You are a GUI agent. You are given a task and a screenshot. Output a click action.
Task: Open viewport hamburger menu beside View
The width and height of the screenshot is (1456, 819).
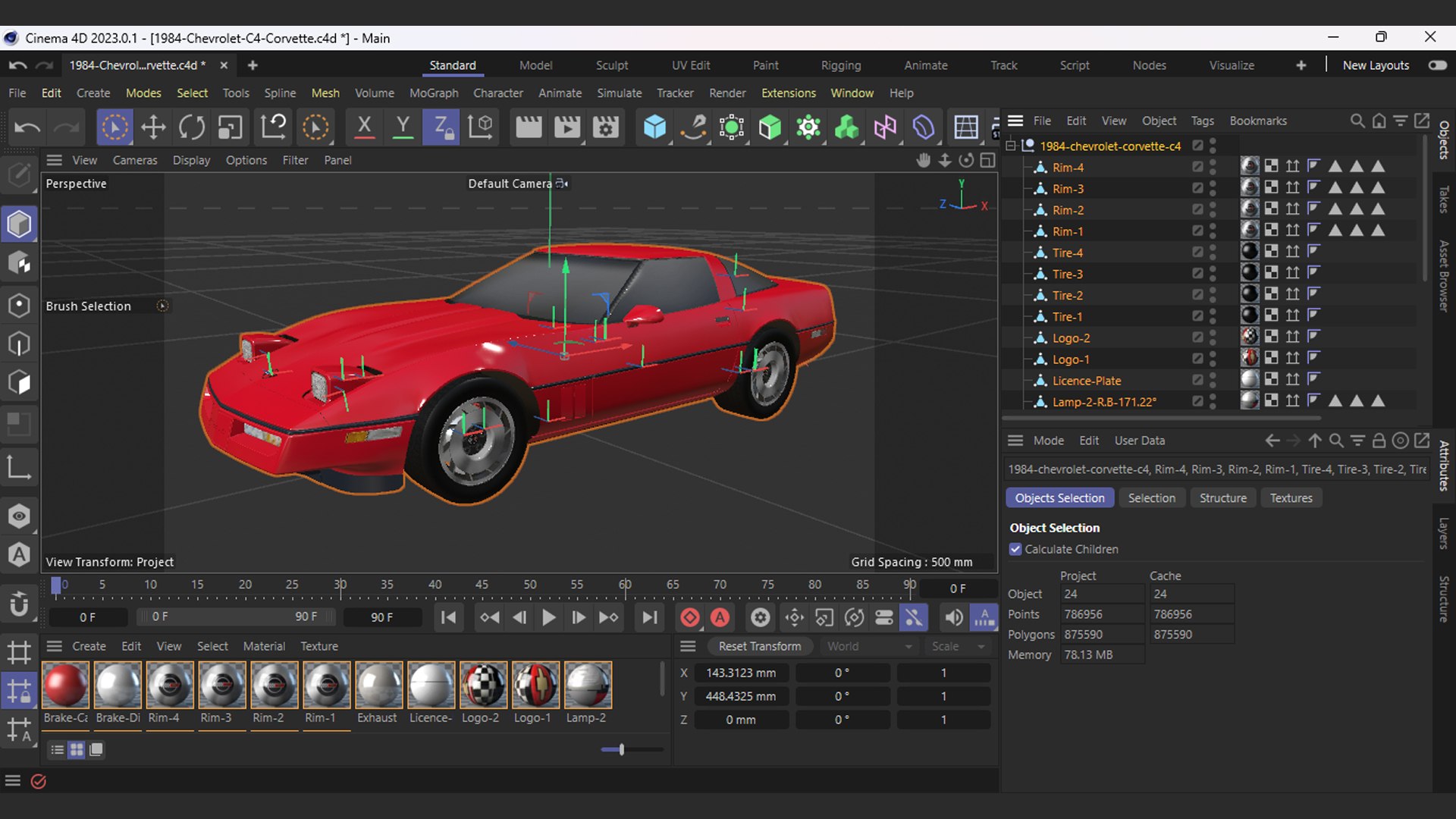tap(54, 160)
